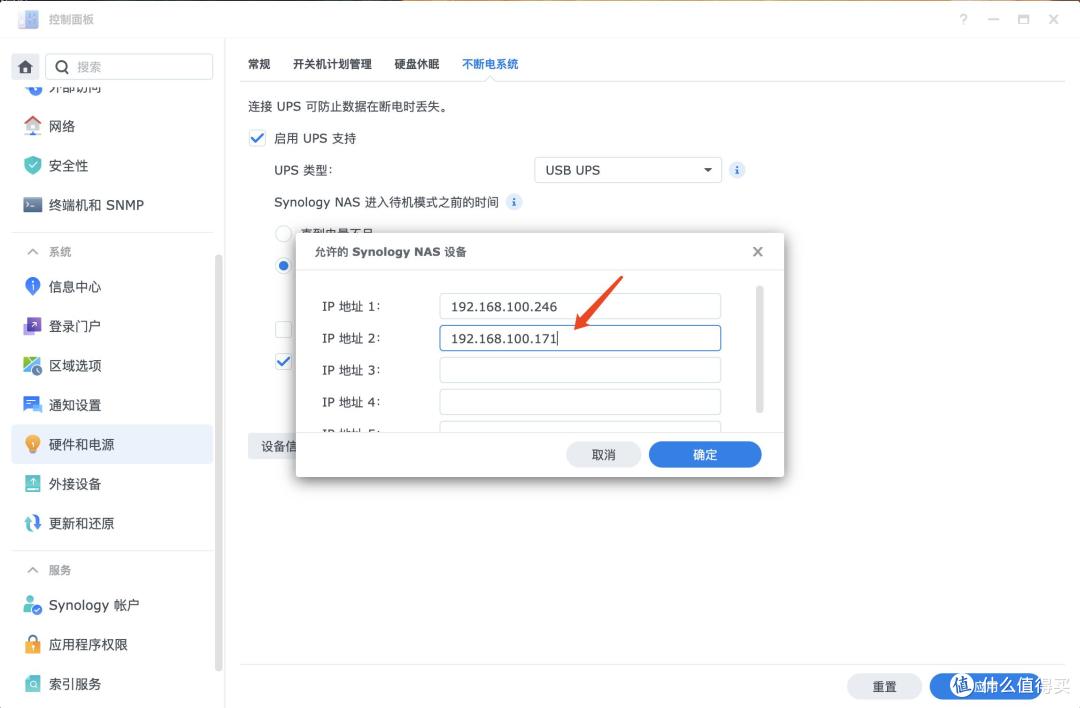Click the Control Panel title bar app icon
Image resolution: width=1080 pixels, height=708 pixels.
point(28,19)
